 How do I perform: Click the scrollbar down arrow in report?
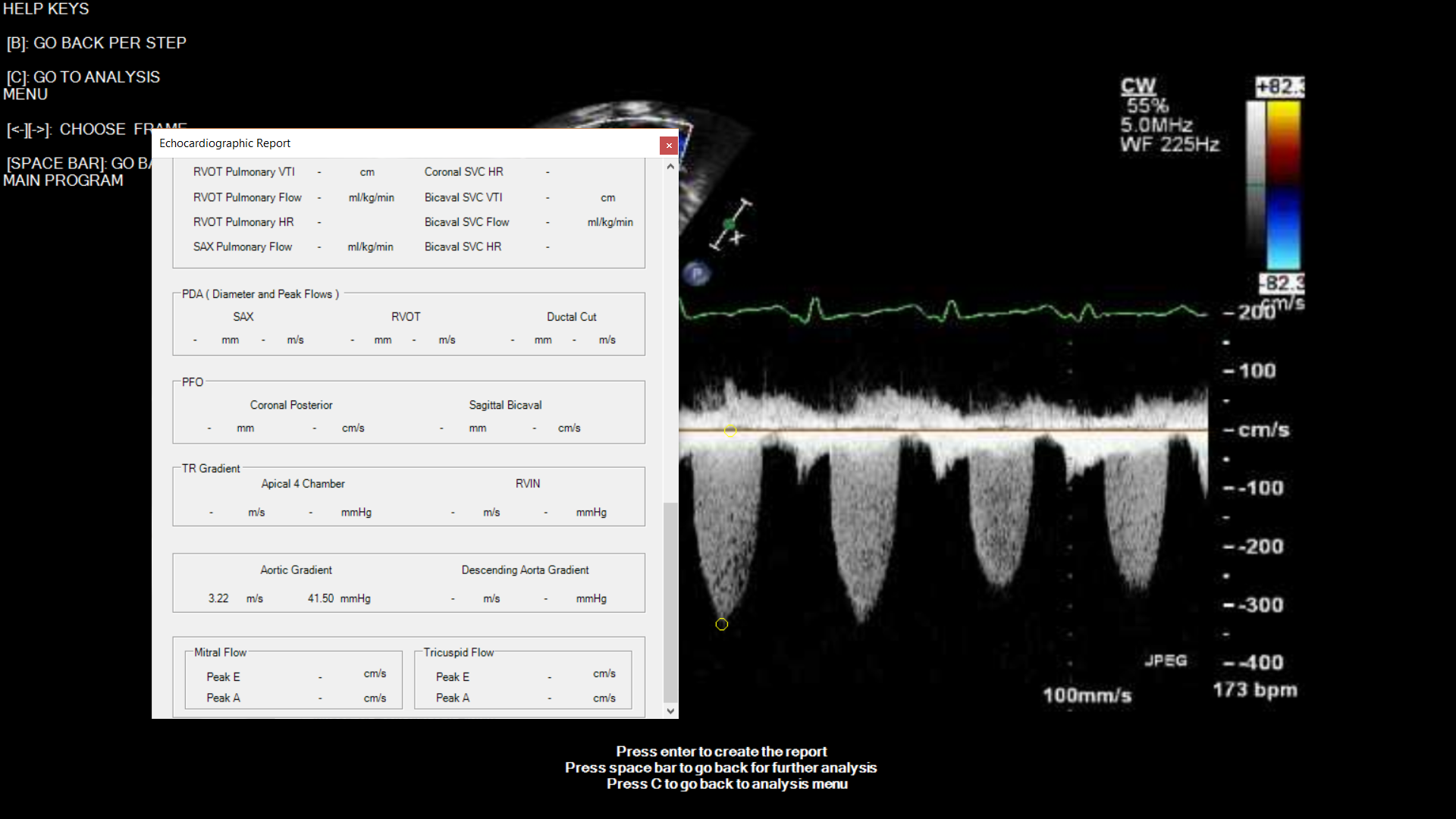click(x=670, y=711)
